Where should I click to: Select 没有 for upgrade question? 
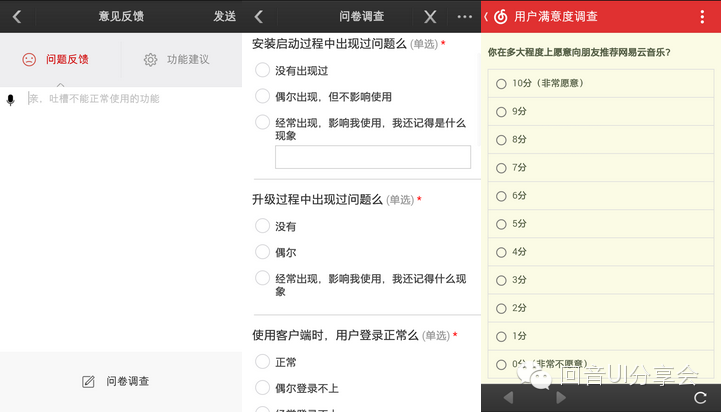[x=262, y=226]
